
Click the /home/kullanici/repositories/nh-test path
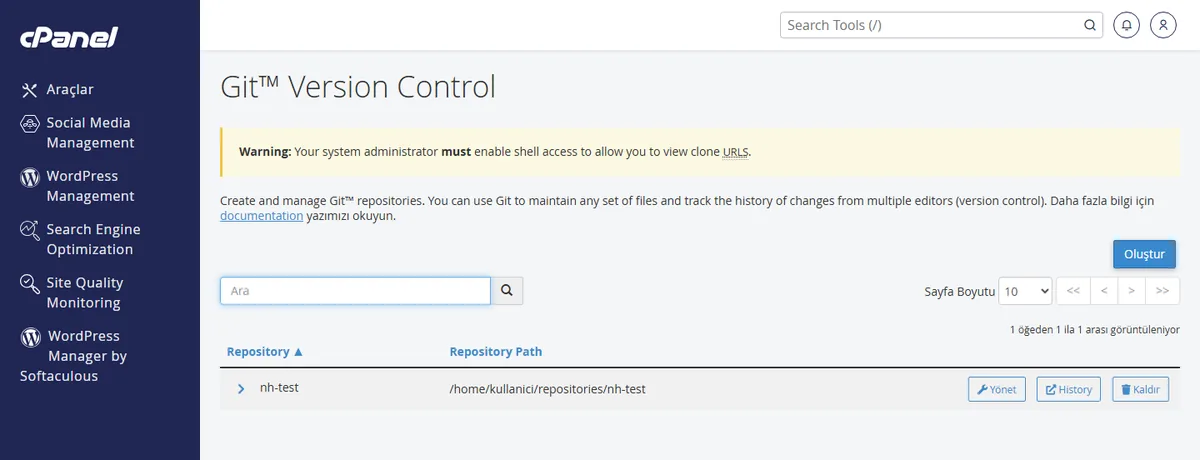(x=548, y=389)
